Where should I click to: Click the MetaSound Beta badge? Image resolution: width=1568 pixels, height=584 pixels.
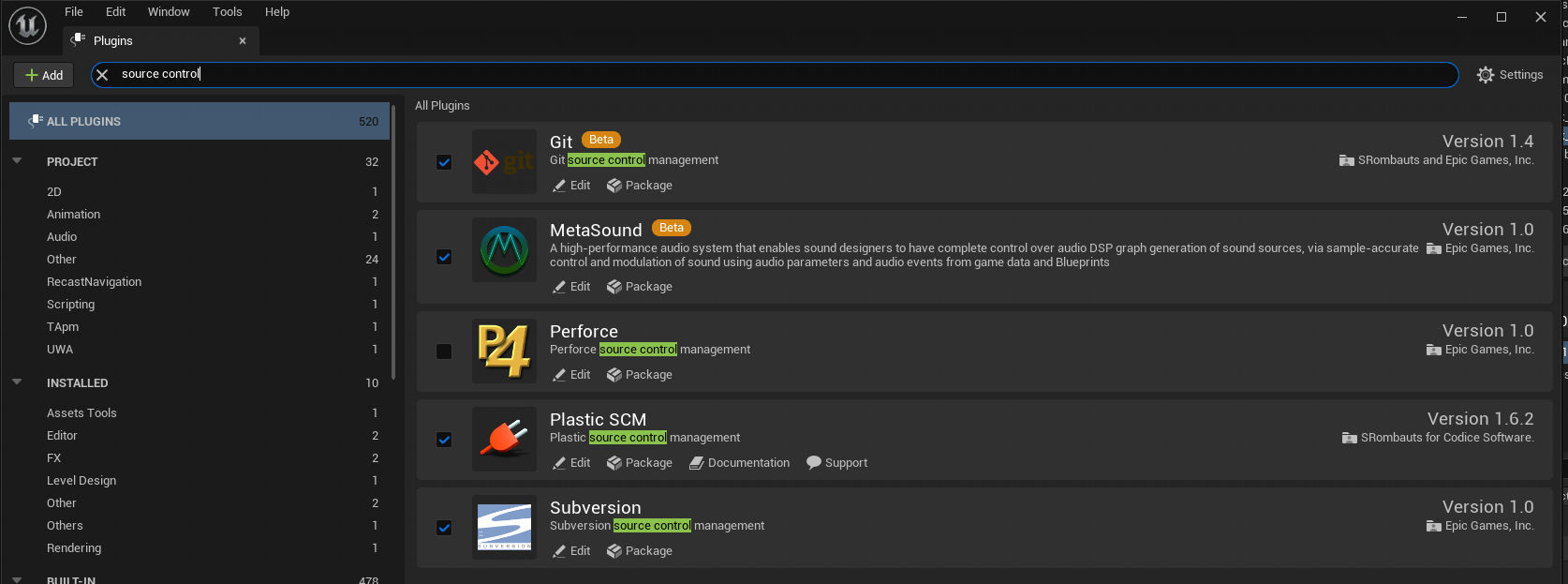(x=672, y=228)
